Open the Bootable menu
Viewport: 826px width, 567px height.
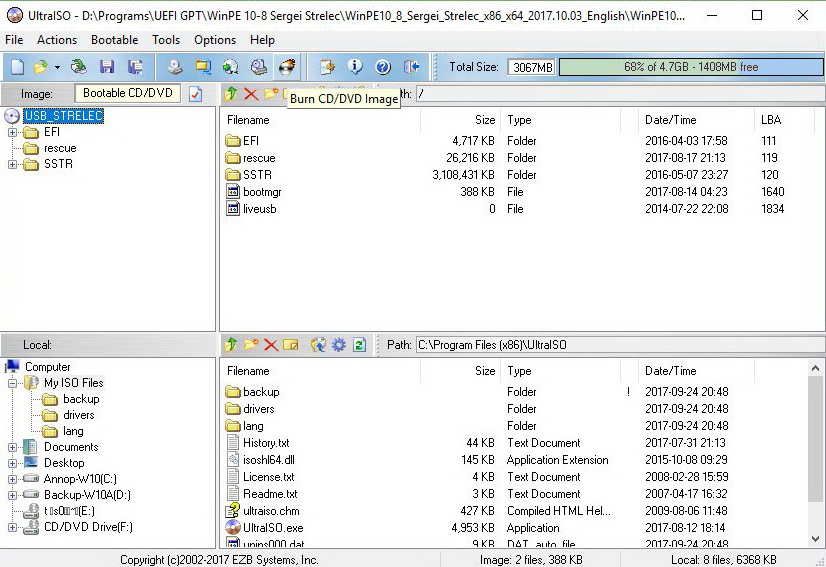point(114,40)
